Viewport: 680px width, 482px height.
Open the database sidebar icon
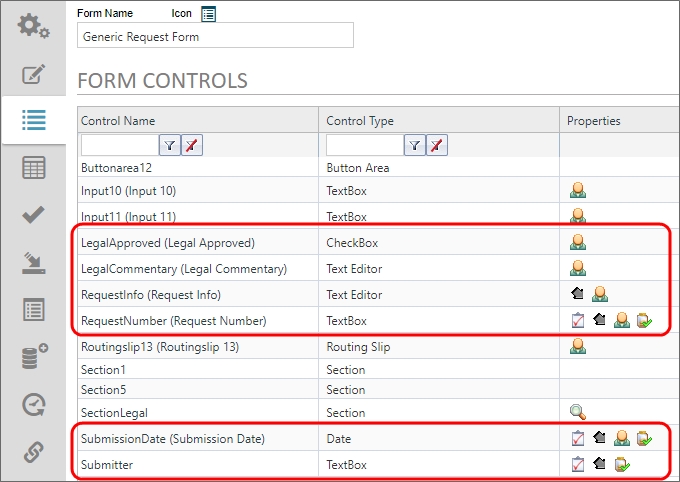click(33, 357)
